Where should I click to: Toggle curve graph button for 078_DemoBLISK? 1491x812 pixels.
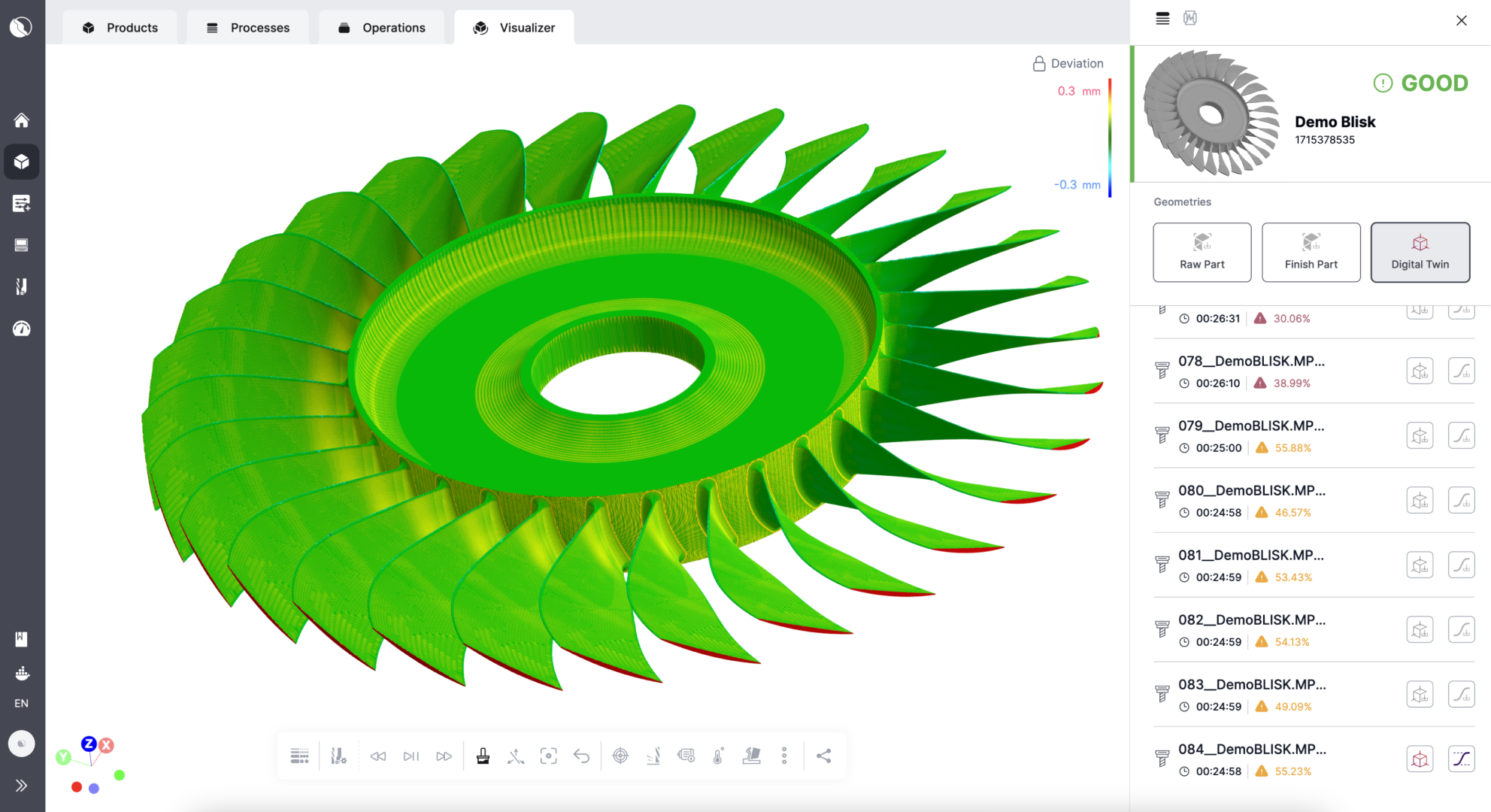tap(1461, 371)
